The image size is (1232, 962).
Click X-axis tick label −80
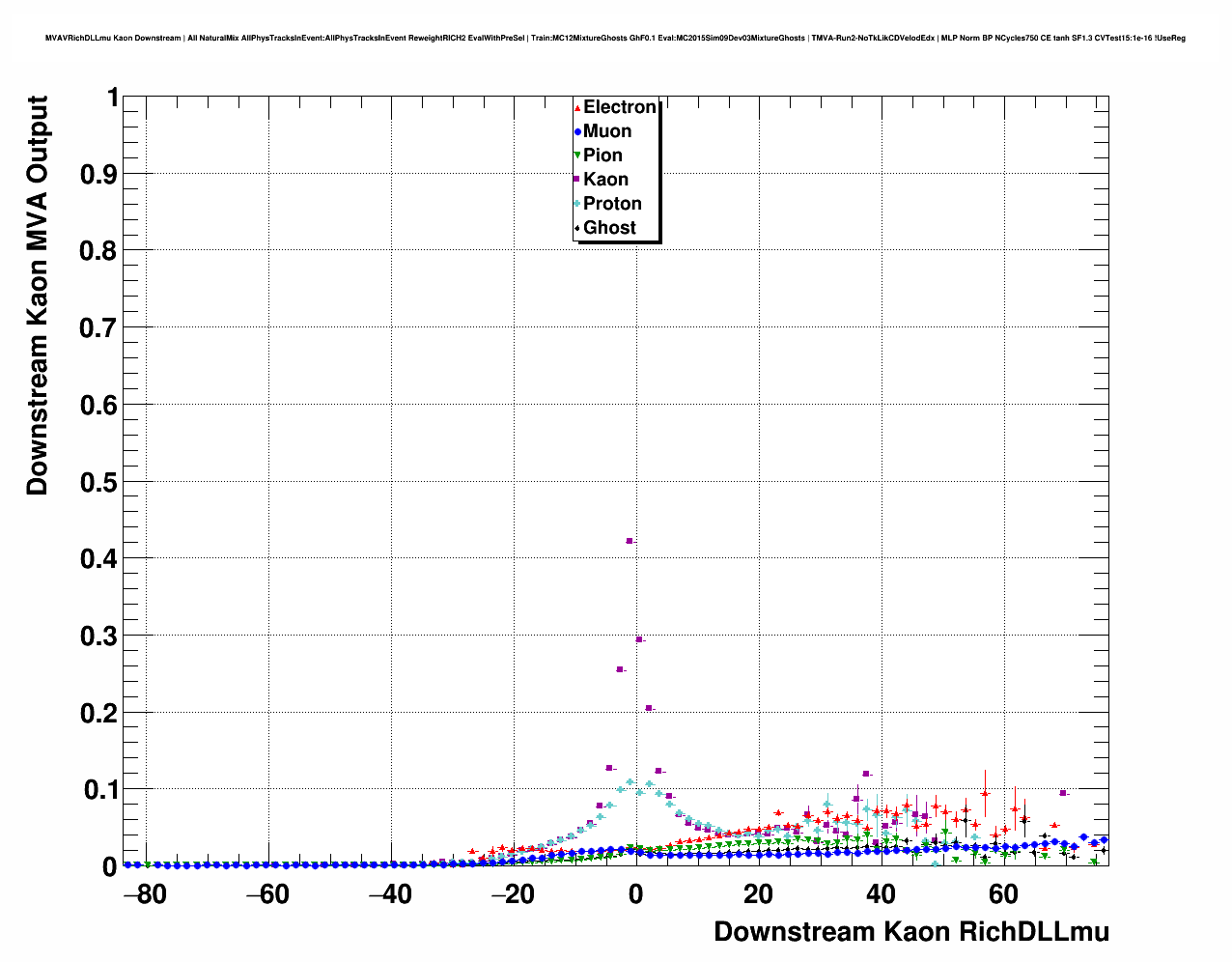coord(145,894)
